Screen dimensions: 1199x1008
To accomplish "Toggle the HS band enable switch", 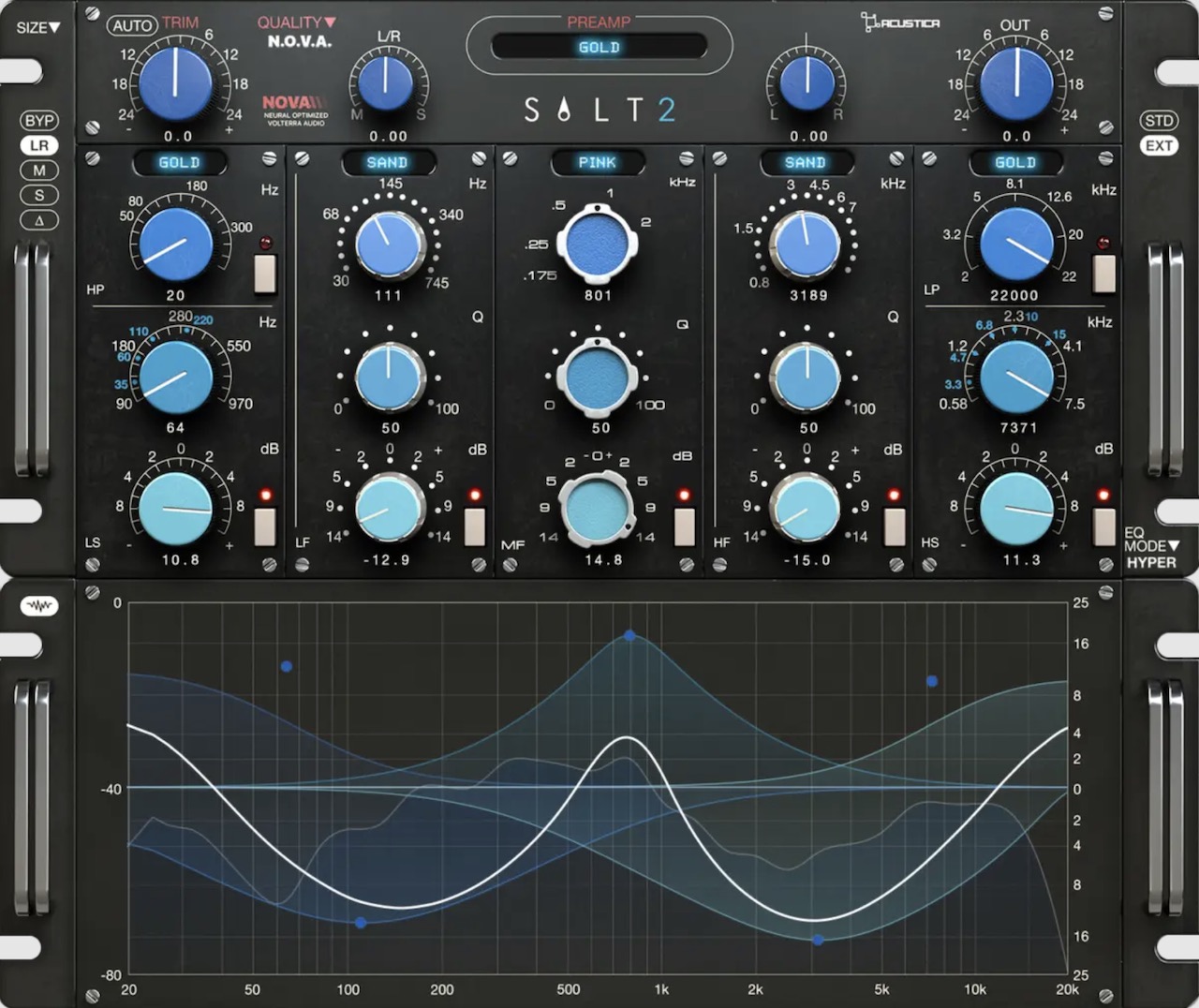I will 1104,525.
